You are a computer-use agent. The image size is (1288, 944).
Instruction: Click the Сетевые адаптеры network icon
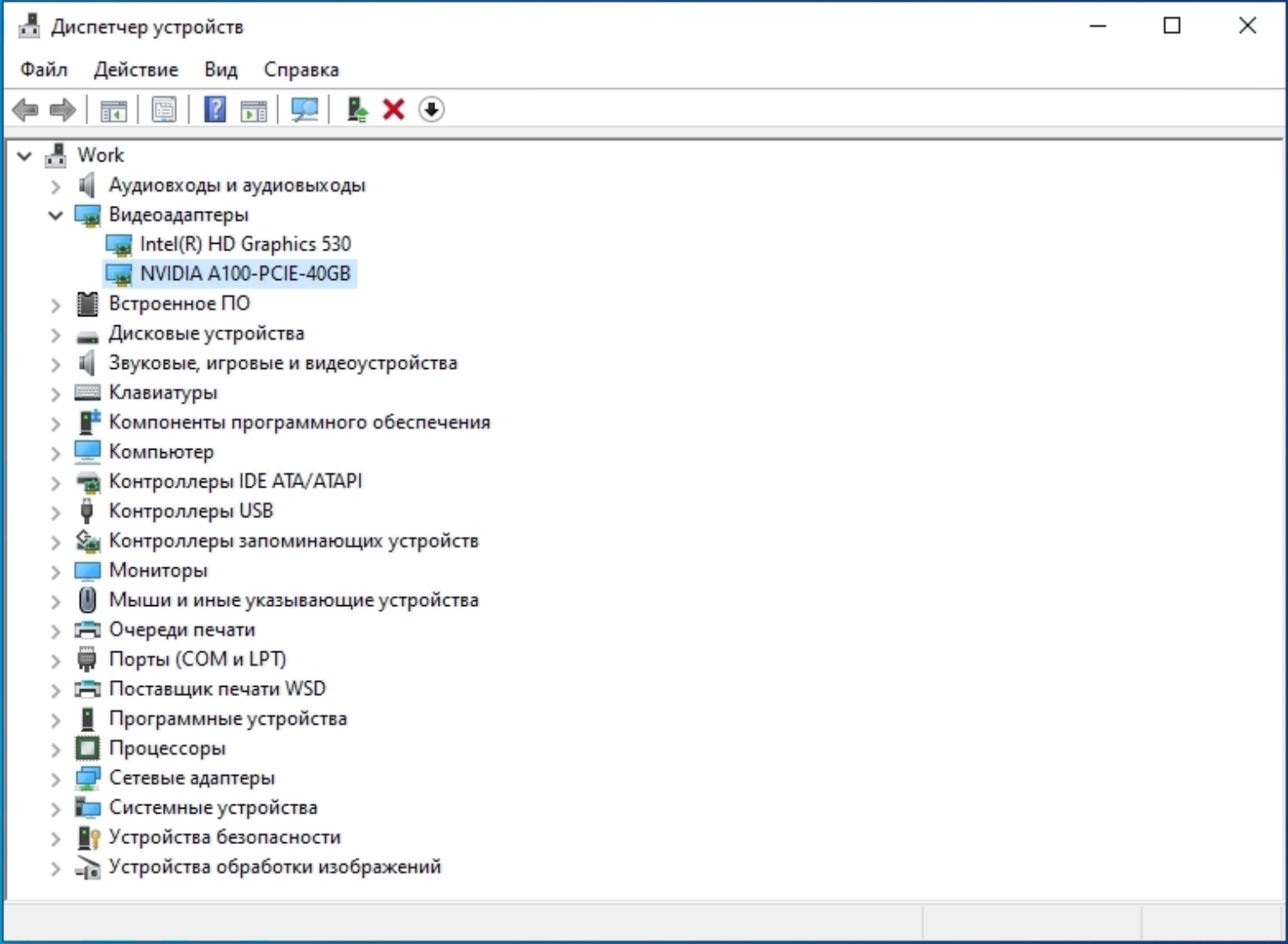point(87,778)
